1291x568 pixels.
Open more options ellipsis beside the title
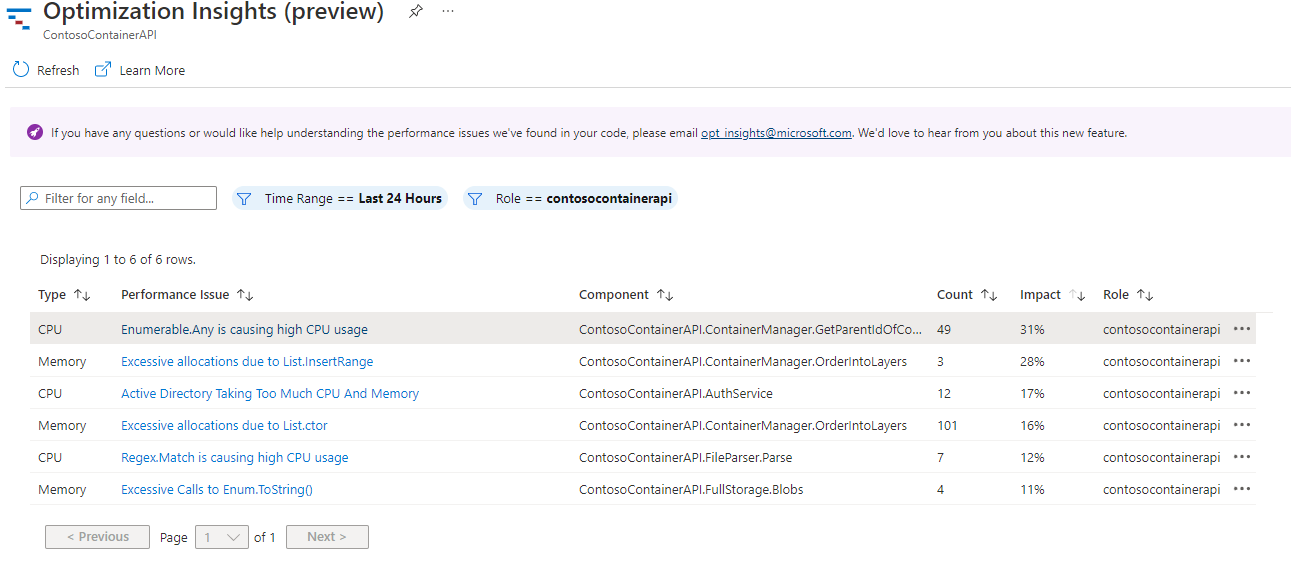pyautogui.click(x=447, y=11)
